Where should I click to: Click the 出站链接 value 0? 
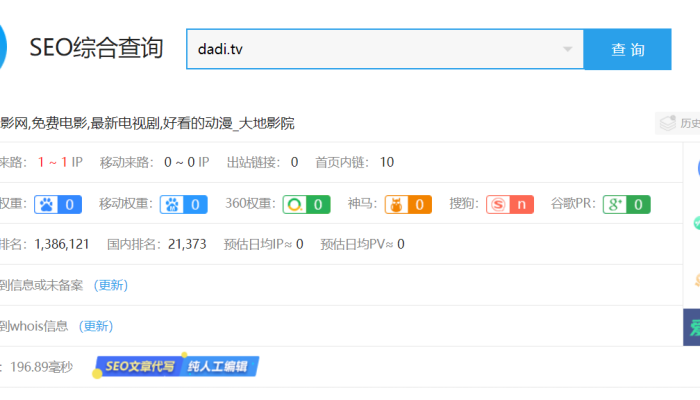click(x=294, y=162)
